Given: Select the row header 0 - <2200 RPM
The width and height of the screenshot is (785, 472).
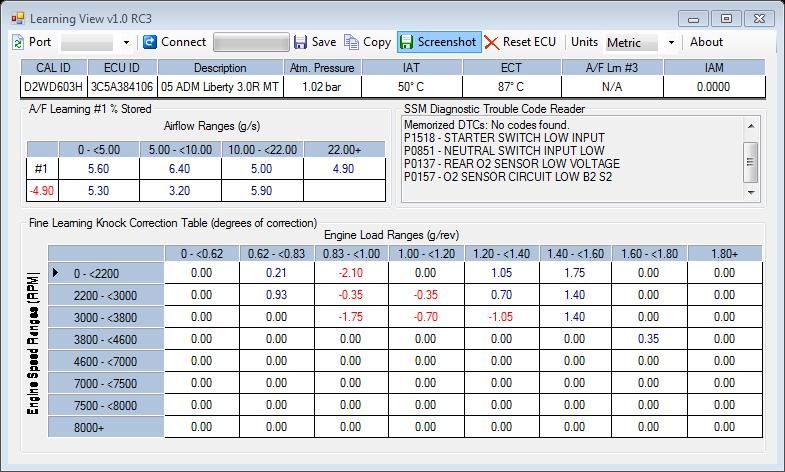Looking at the screenshot, I should click(x=106, y=274).
